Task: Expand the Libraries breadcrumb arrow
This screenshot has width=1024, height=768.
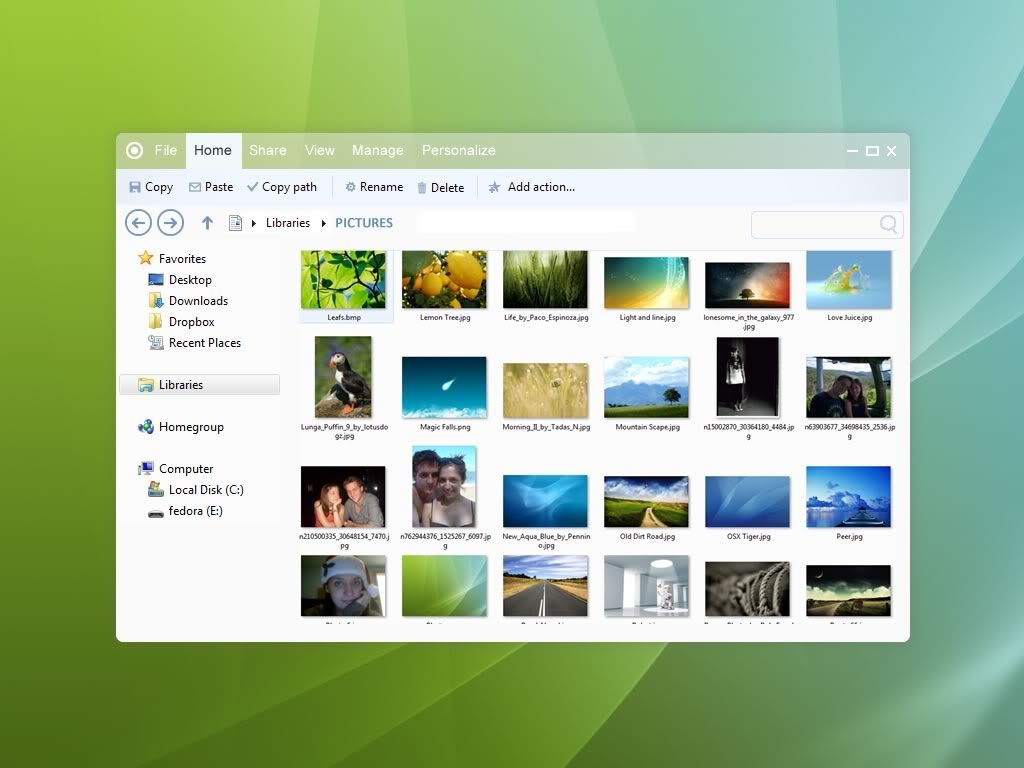Action: pyautogui.click(x=324, y=223)
